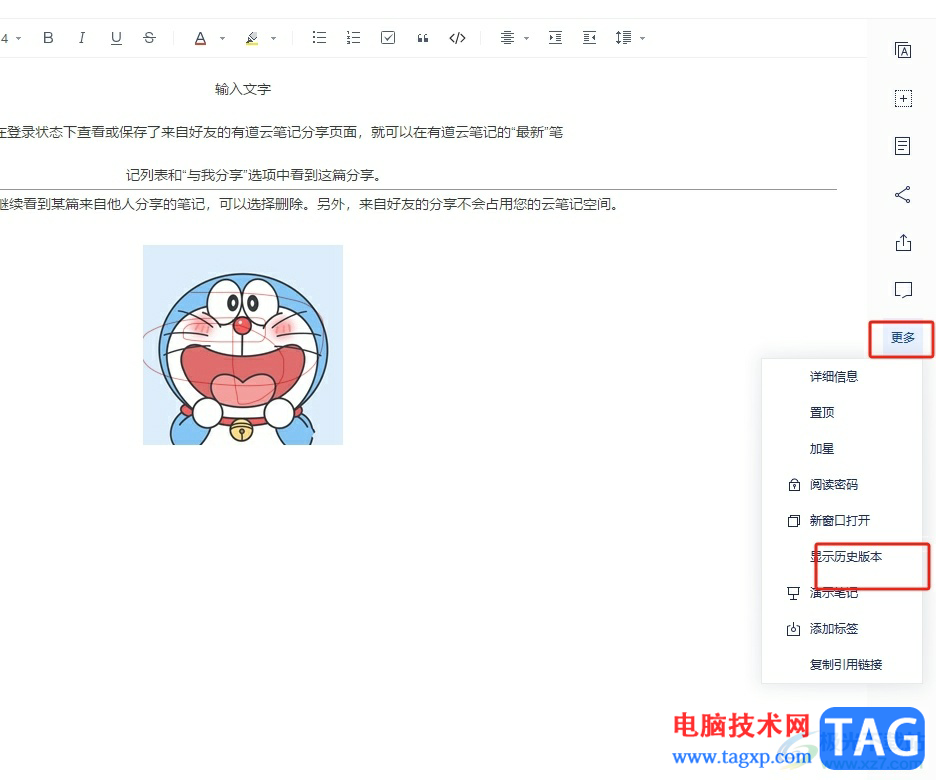
Task: Click the 更多 more button
Action: 903,338
